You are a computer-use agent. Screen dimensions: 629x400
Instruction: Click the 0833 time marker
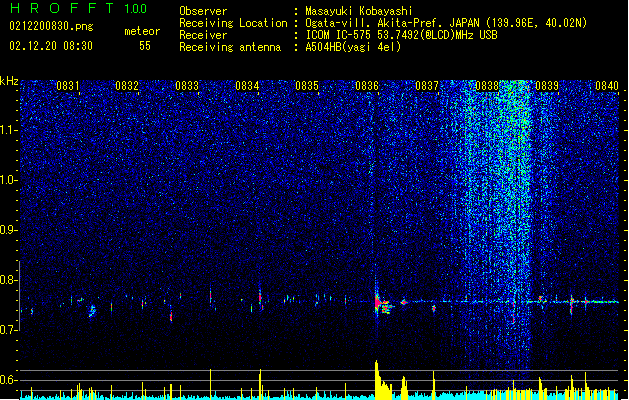tap(187, 86)
